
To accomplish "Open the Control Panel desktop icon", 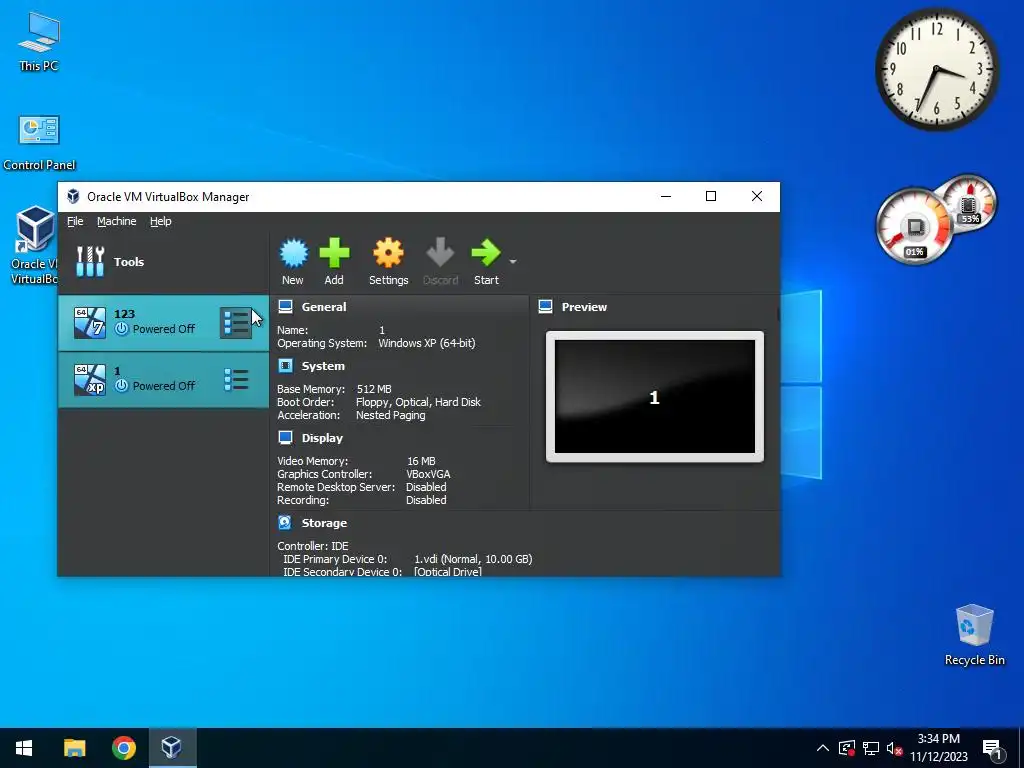I will [x=39, y=143].
